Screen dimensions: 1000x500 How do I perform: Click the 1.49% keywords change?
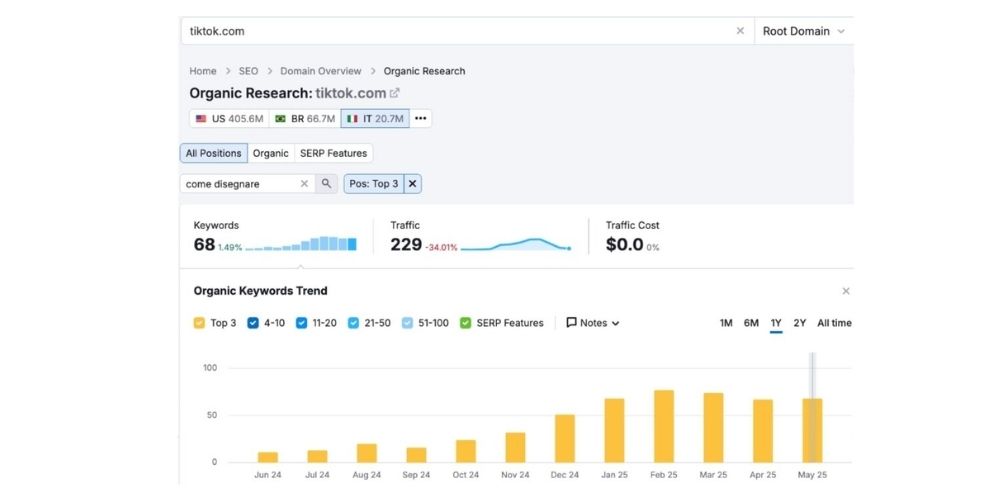pos(230,247)
